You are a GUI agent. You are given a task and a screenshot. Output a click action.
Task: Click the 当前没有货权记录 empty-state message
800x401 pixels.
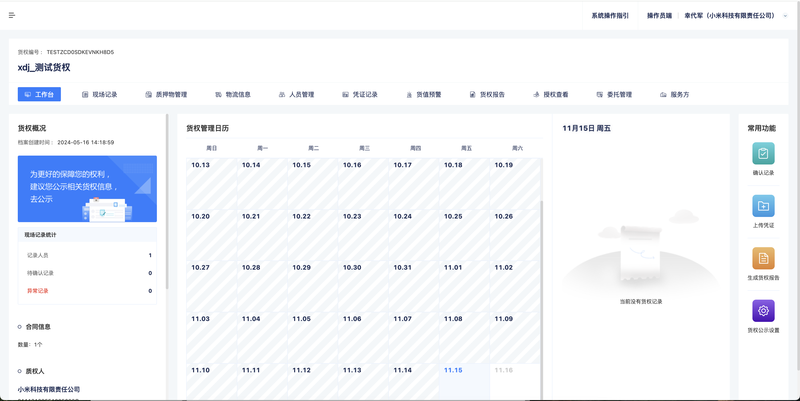pyautogui.click(x=641, y=302)
